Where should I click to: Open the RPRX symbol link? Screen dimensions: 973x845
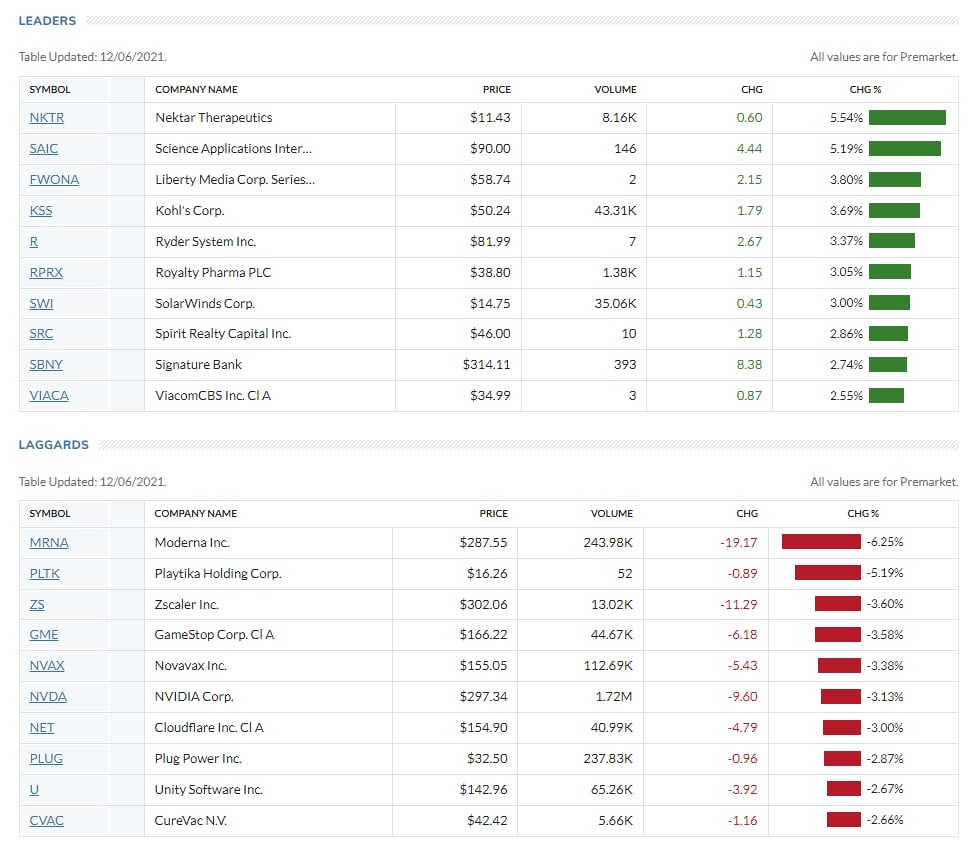tap(46, 272)
